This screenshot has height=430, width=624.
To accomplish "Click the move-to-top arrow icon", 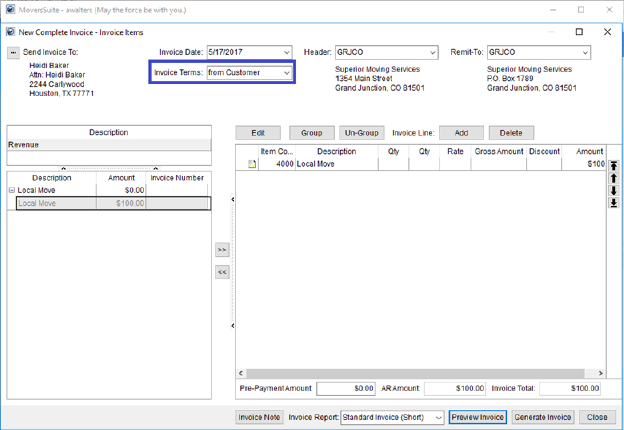I will [614, 166].
